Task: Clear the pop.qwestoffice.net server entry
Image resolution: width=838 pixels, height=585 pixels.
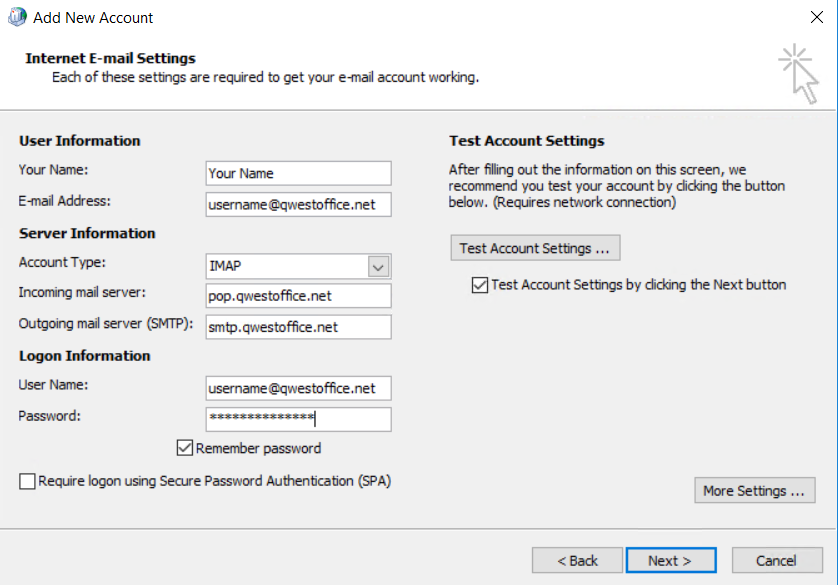Action: point(297,295)
